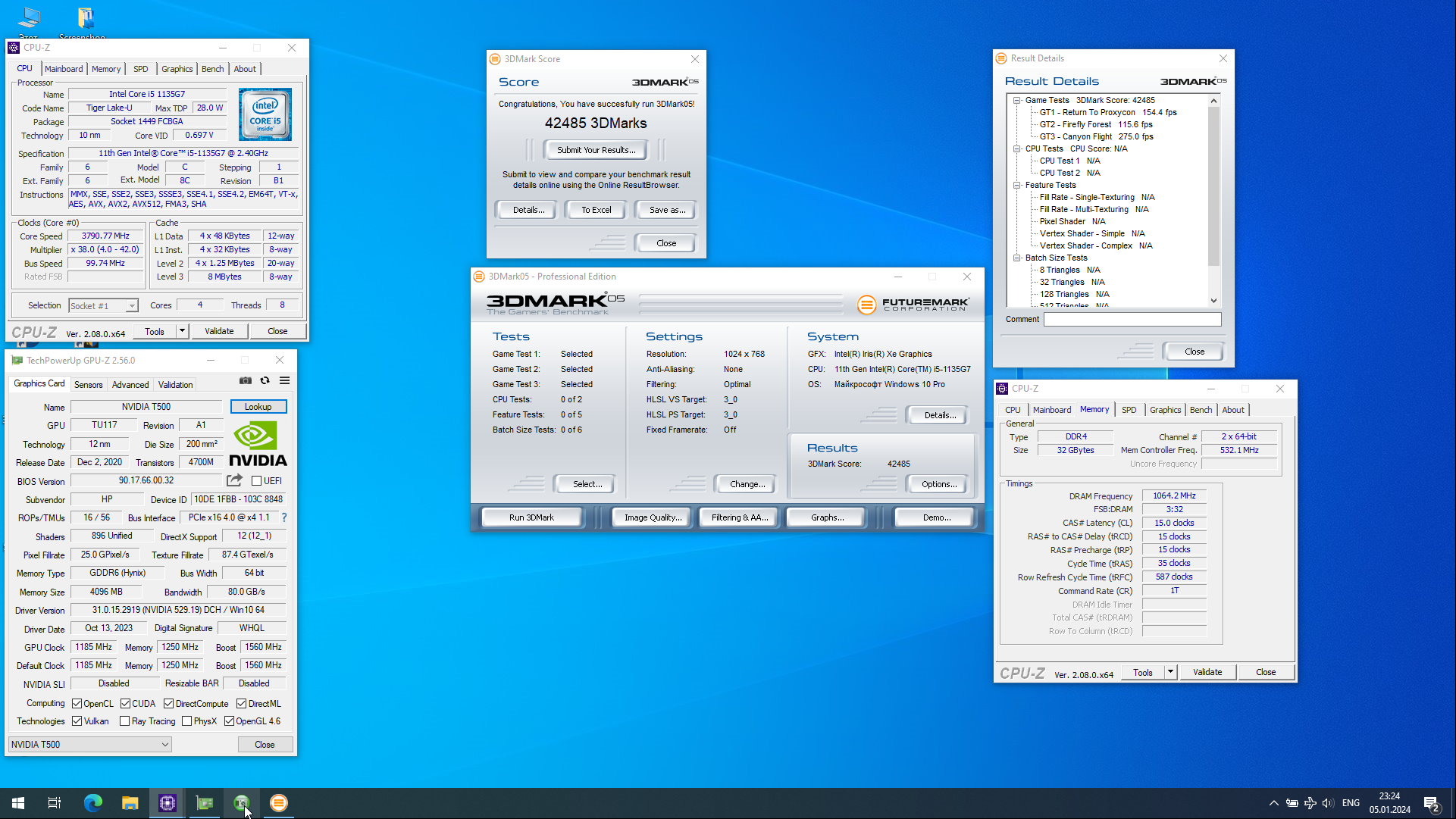Switch to 3DMark05 via orange taskbar icon
Viewport: 1456px width, 819px height.
coord(279,803)
